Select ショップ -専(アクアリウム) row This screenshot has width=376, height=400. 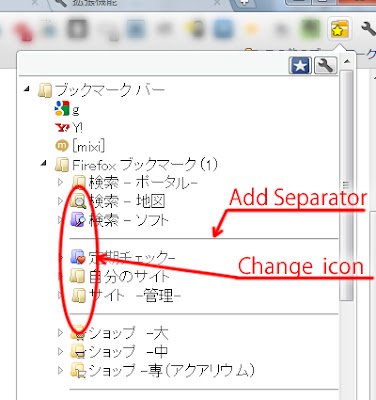coord(172,370)
